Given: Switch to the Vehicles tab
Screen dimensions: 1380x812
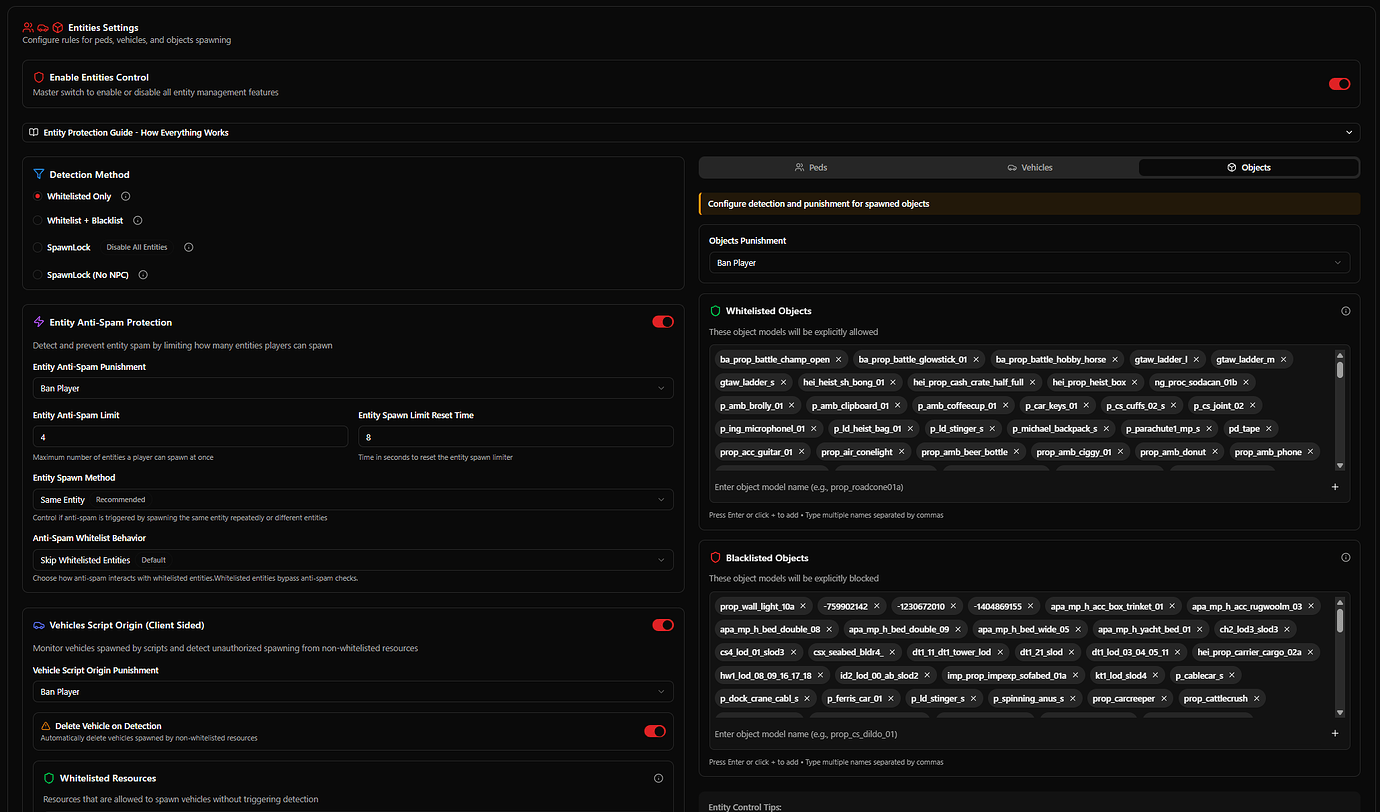Looking at the screenshot, I should point(1029,167).
